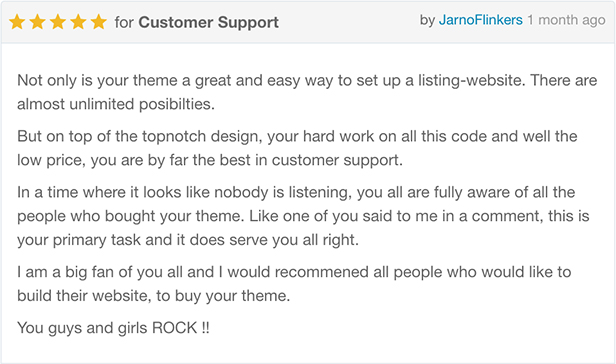Click the word 'by' before author name
This screenshot has height=364, width=616.
(x=427, y=20)
